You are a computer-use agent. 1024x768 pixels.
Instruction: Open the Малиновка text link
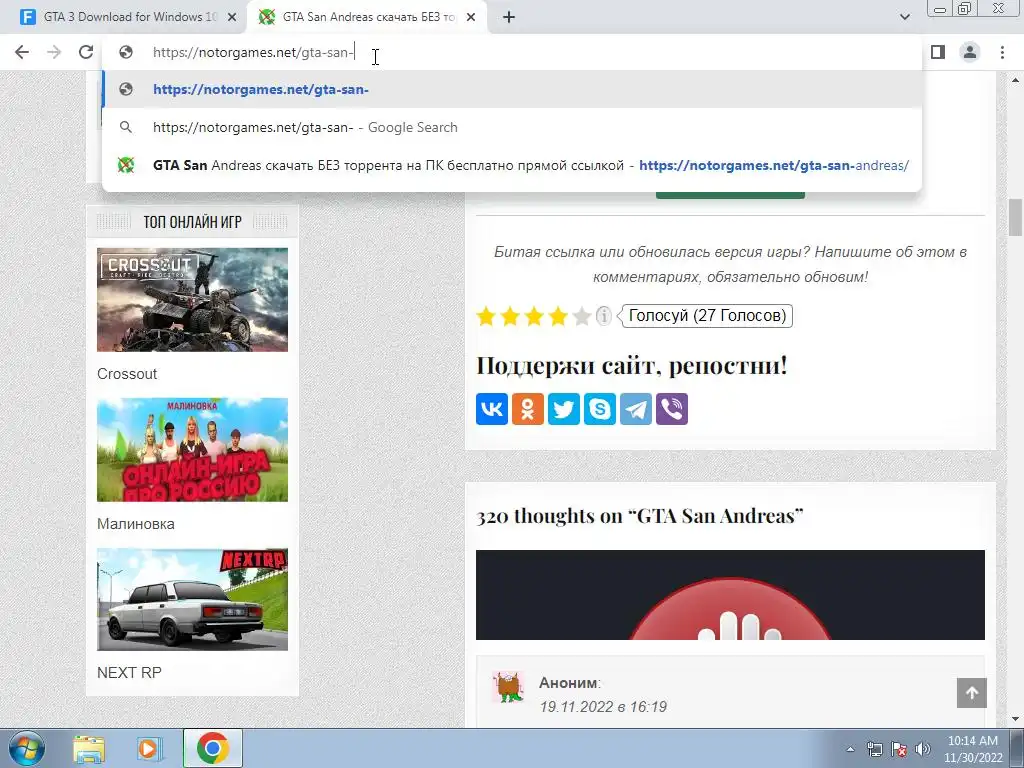pyautogui.click(x=136, y=524)
